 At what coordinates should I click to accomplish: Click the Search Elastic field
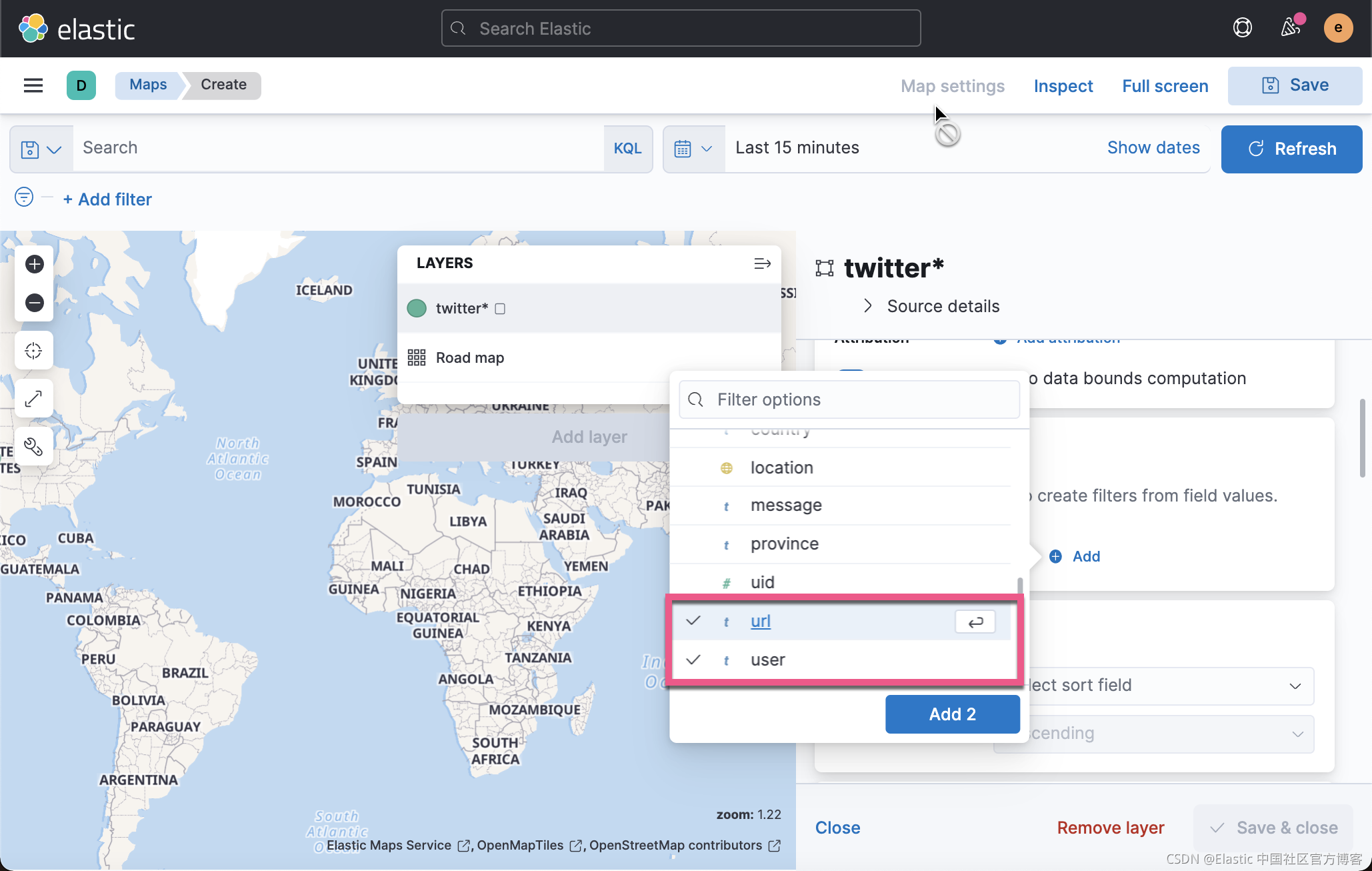(x=681, y=29)
